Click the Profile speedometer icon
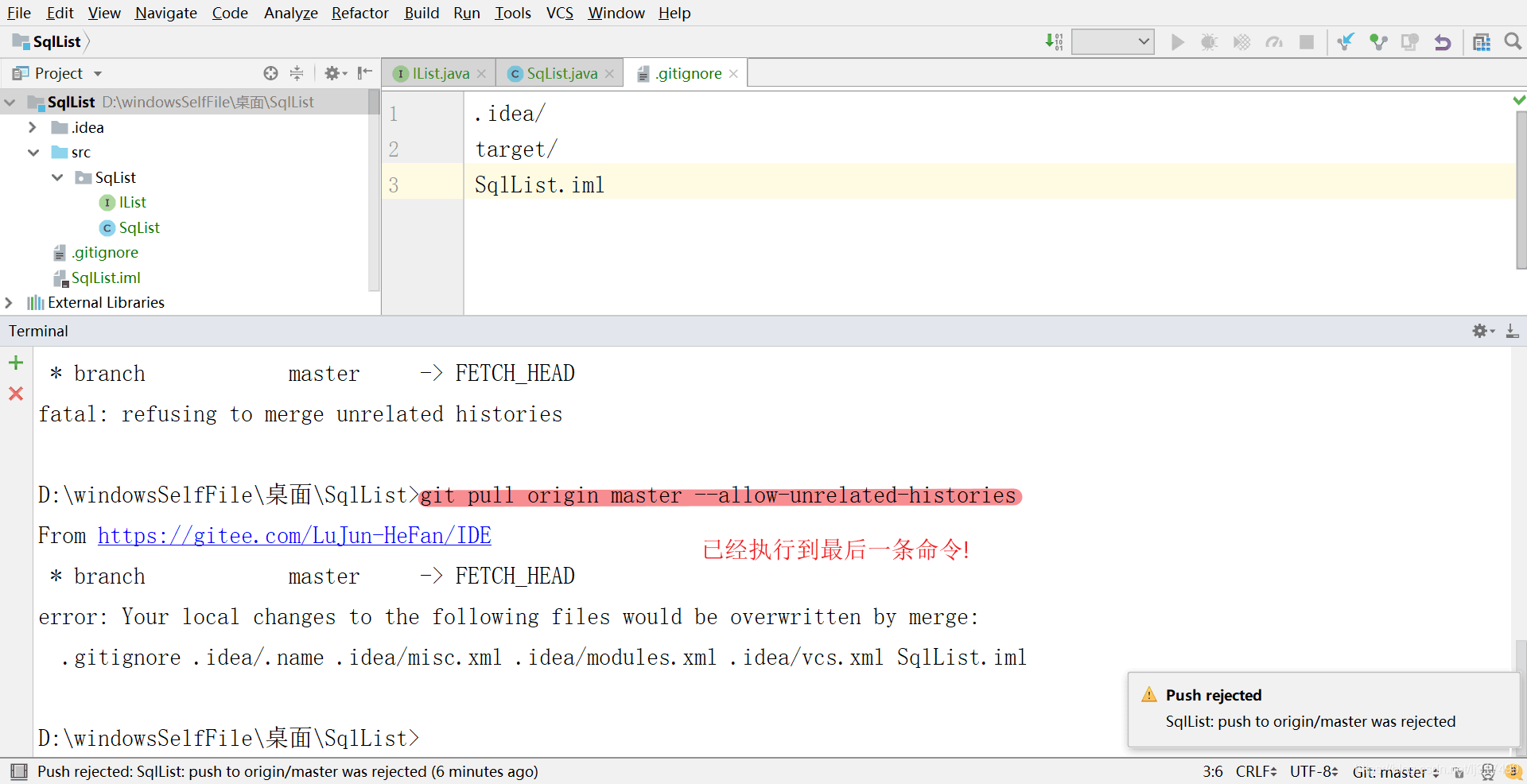 pos(1274,42)
